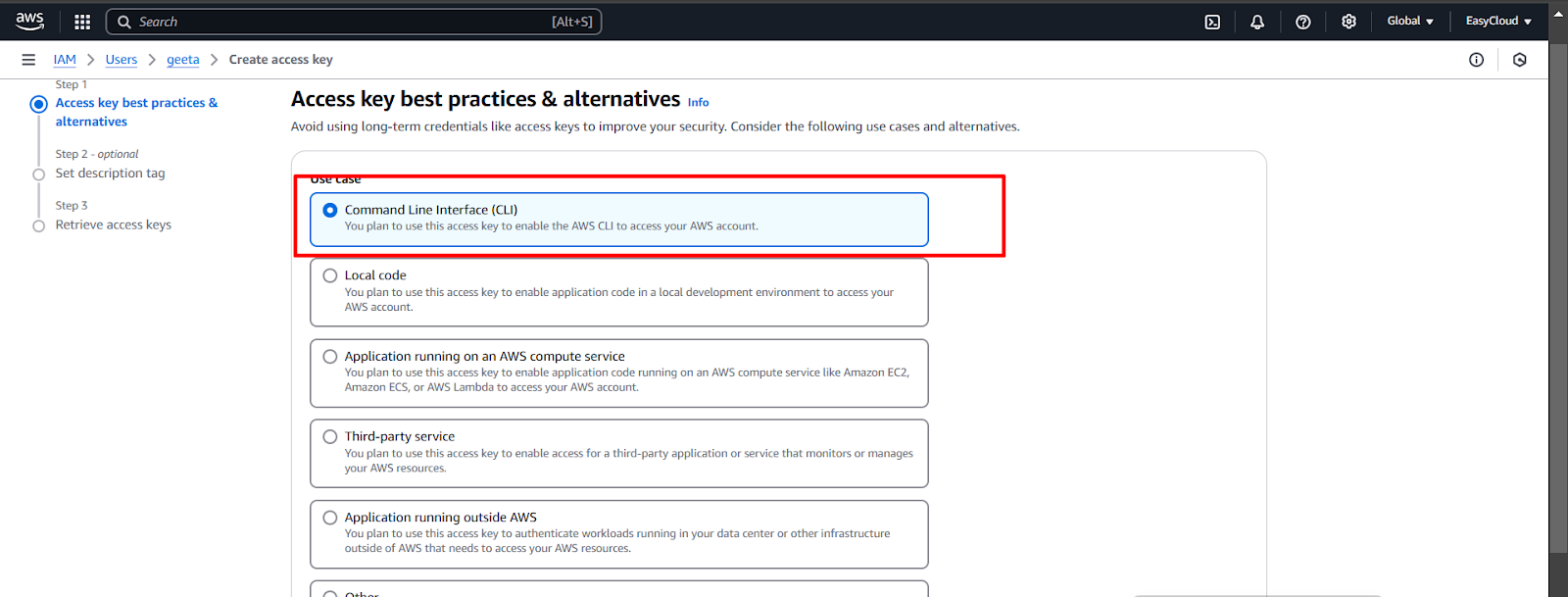Open the AWS home logo
This screenshot has width=1568, height=597.
(x=29, y=21)
